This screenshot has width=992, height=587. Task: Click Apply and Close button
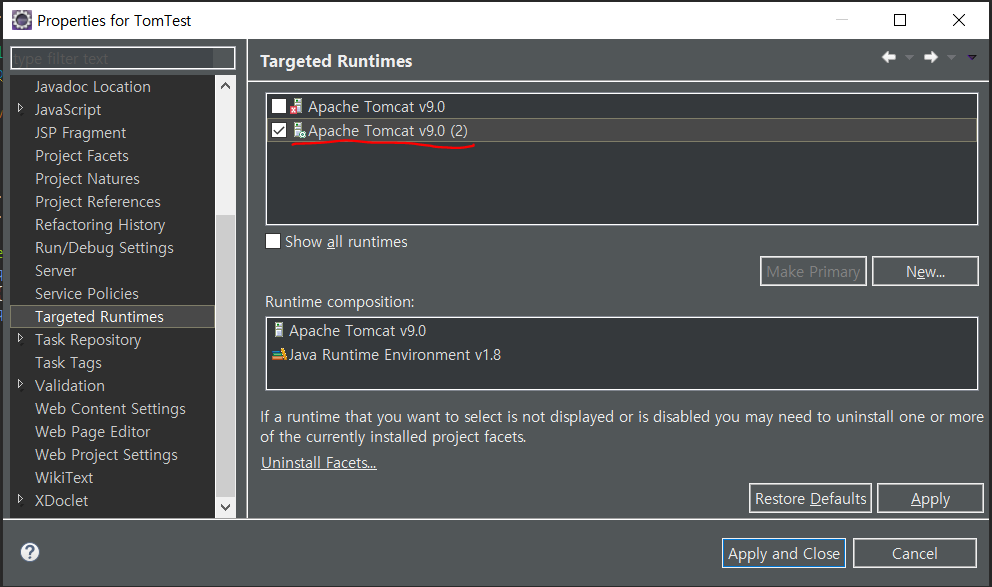783,553
